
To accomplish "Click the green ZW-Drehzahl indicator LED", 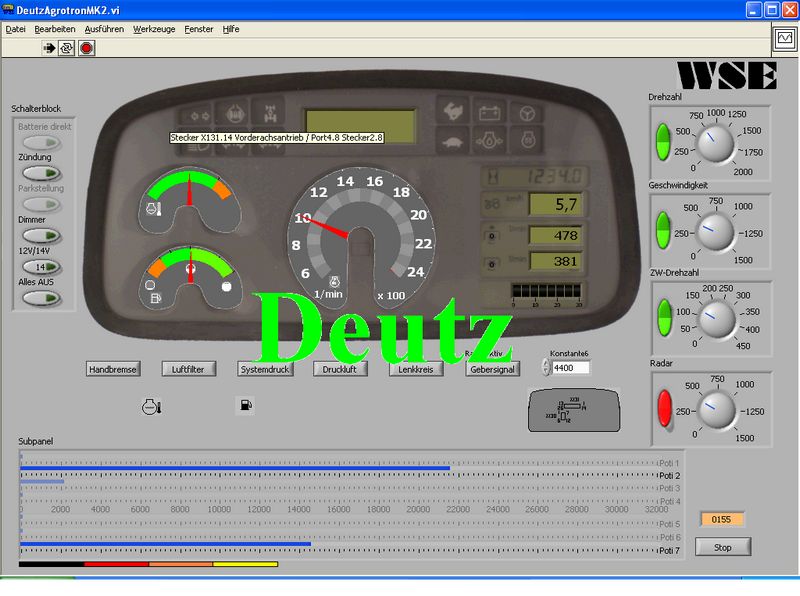I will click(664, 317).
